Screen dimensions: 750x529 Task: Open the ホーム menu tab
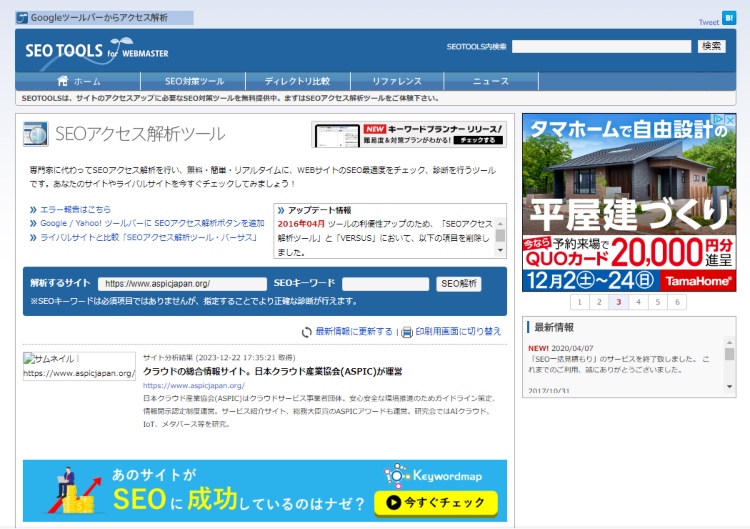click(78, 81)
